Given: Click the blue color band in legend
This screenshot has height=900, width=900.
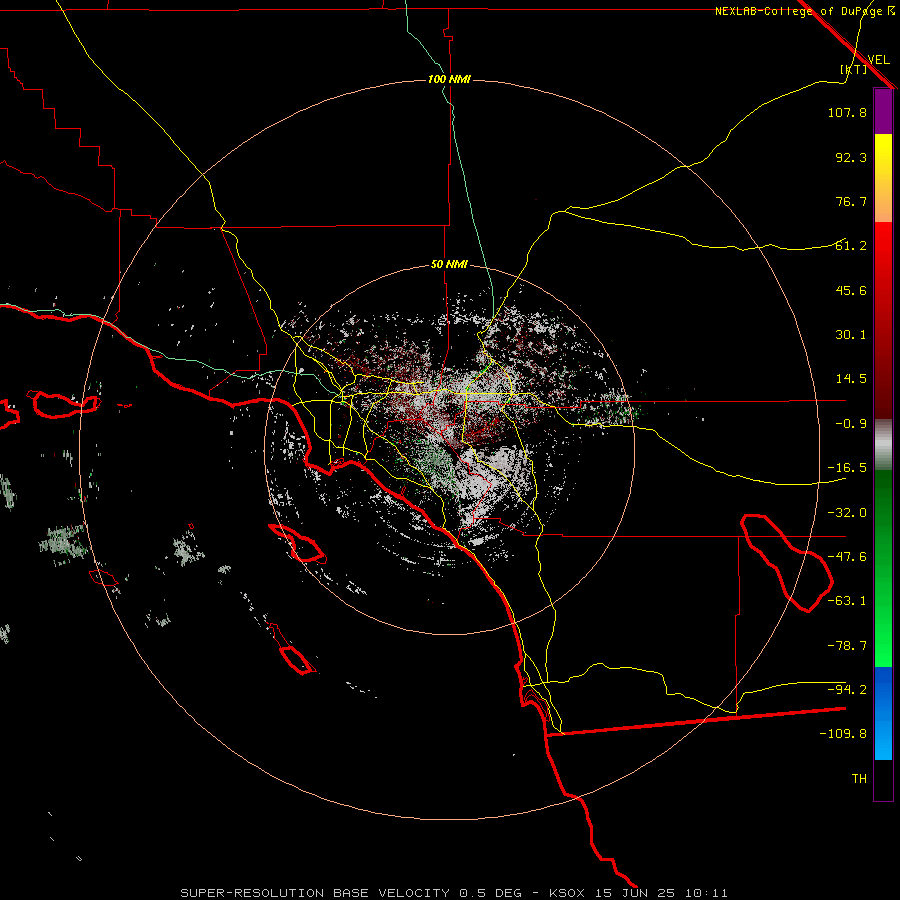Looking at the screenshot, I should click(x=883, y=713).
